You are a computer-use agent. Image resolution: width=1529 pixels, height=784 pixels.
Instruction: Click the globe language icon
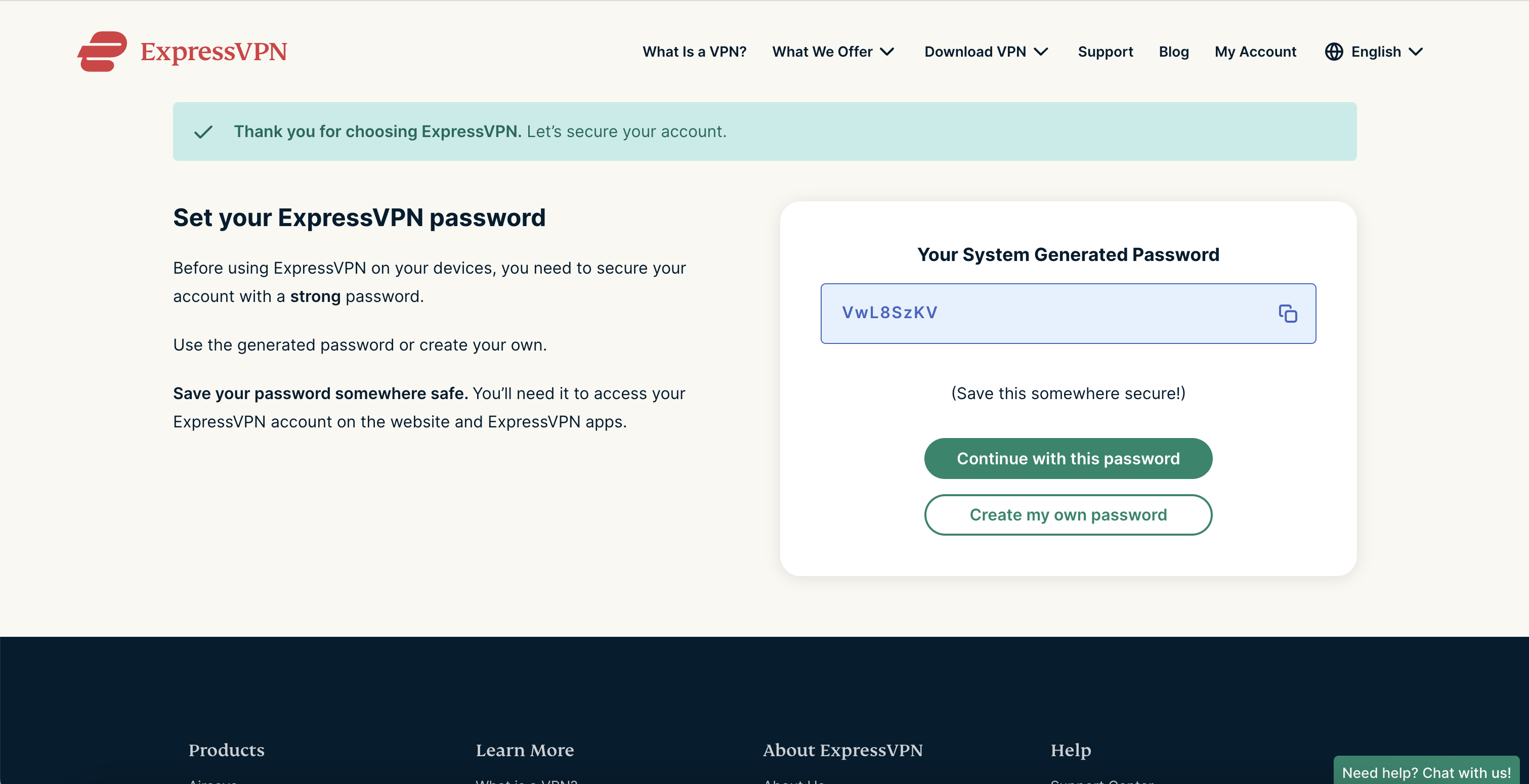coord(1334,52)
